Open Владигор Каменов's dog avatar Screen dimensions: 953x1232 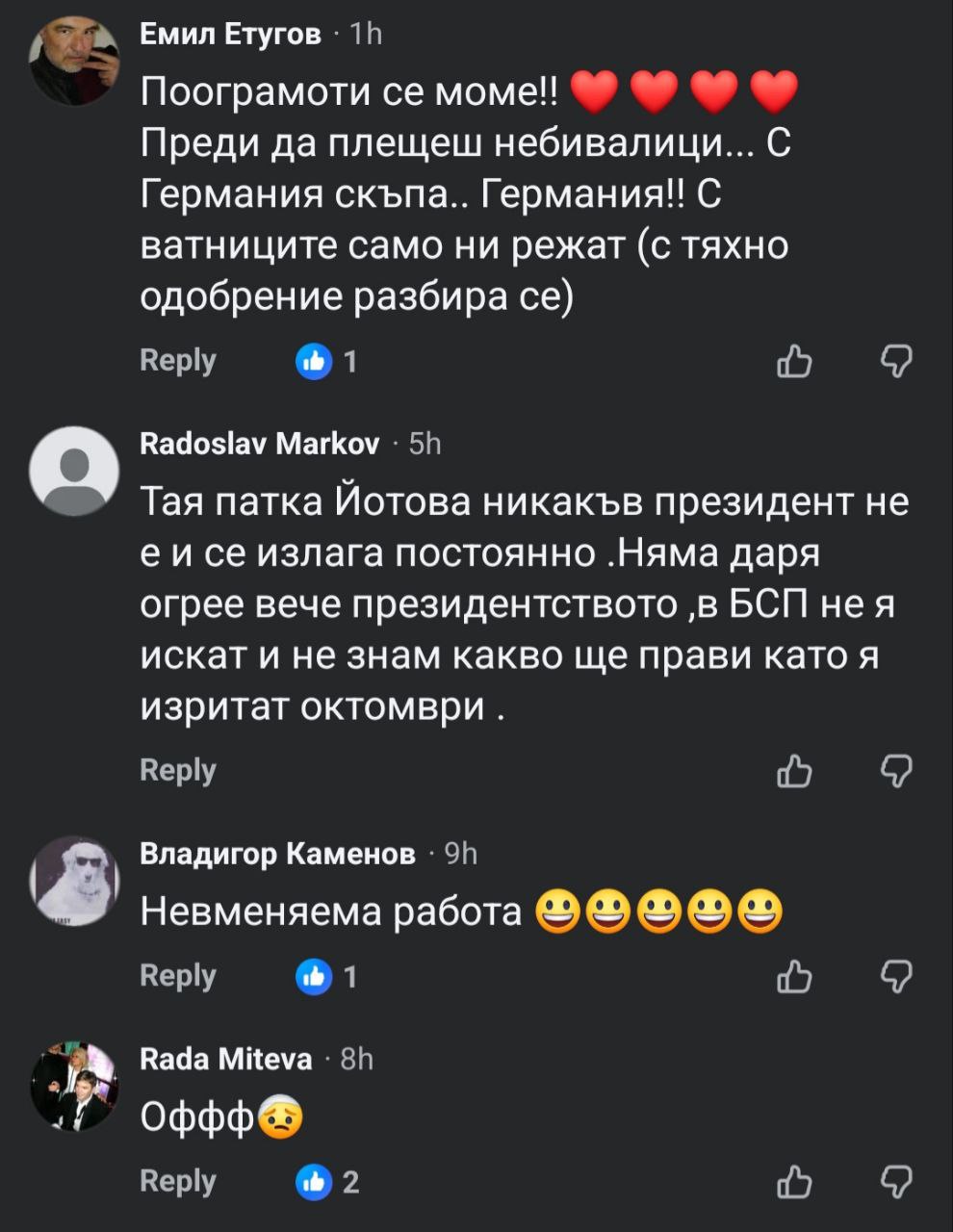(74, 881)
